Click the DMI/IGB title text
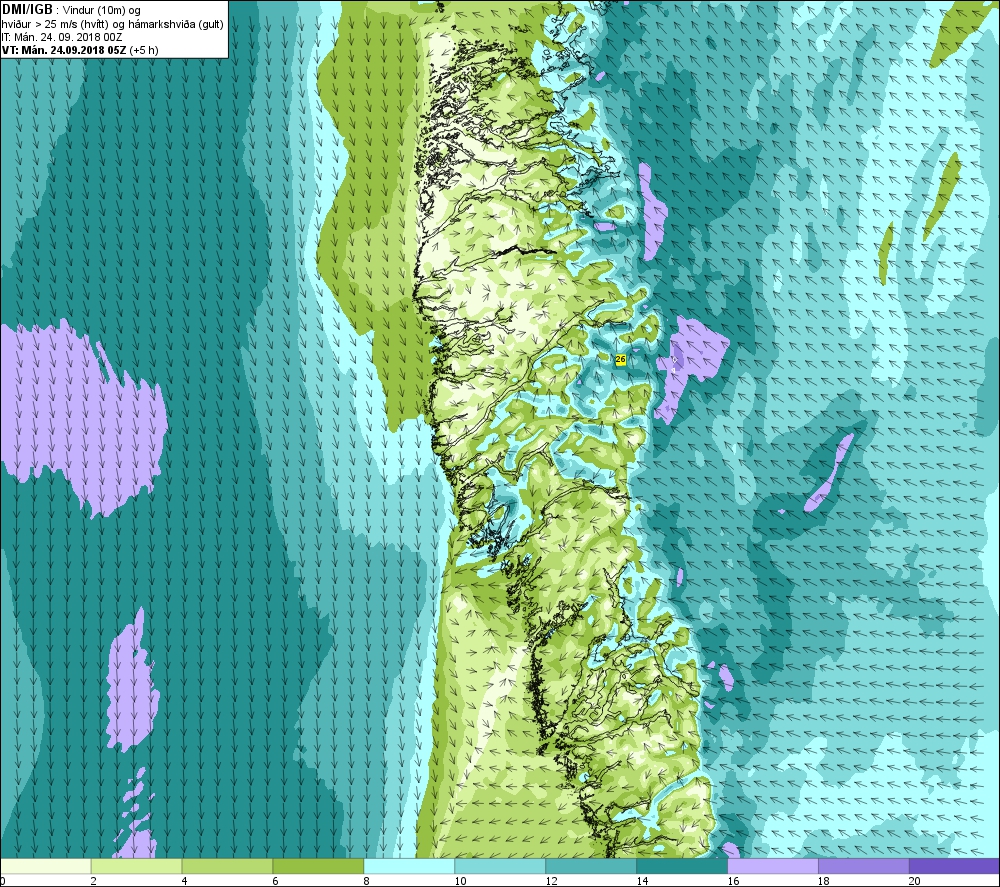The height and width of the screenshot is (887, 1000). pyautogui.click(x=27, y=10)
